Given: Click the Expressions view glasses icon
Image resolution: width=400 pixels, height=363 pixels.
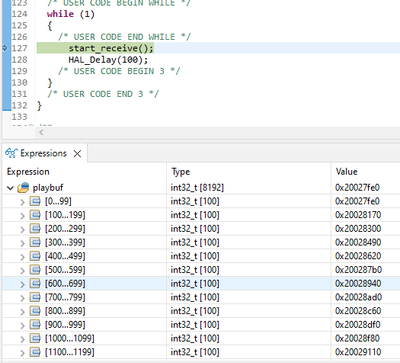Looking at the screenshot, I should tap(11, 153).
